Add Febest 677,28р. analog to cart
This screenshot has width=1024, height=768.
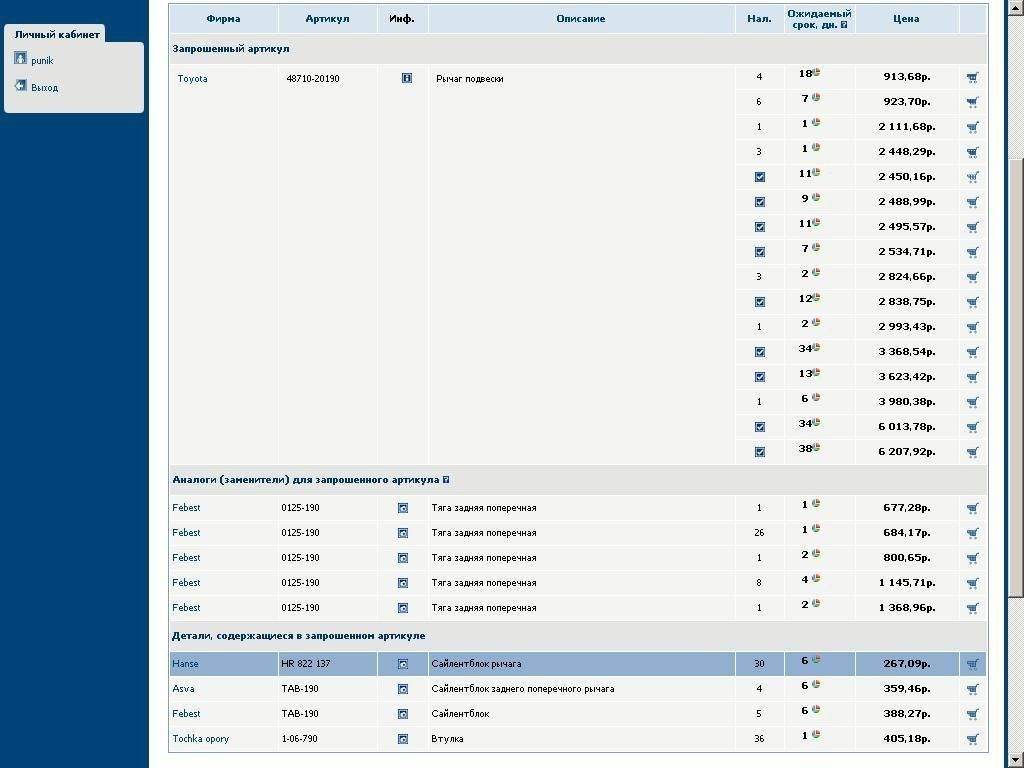coord(972,508)
